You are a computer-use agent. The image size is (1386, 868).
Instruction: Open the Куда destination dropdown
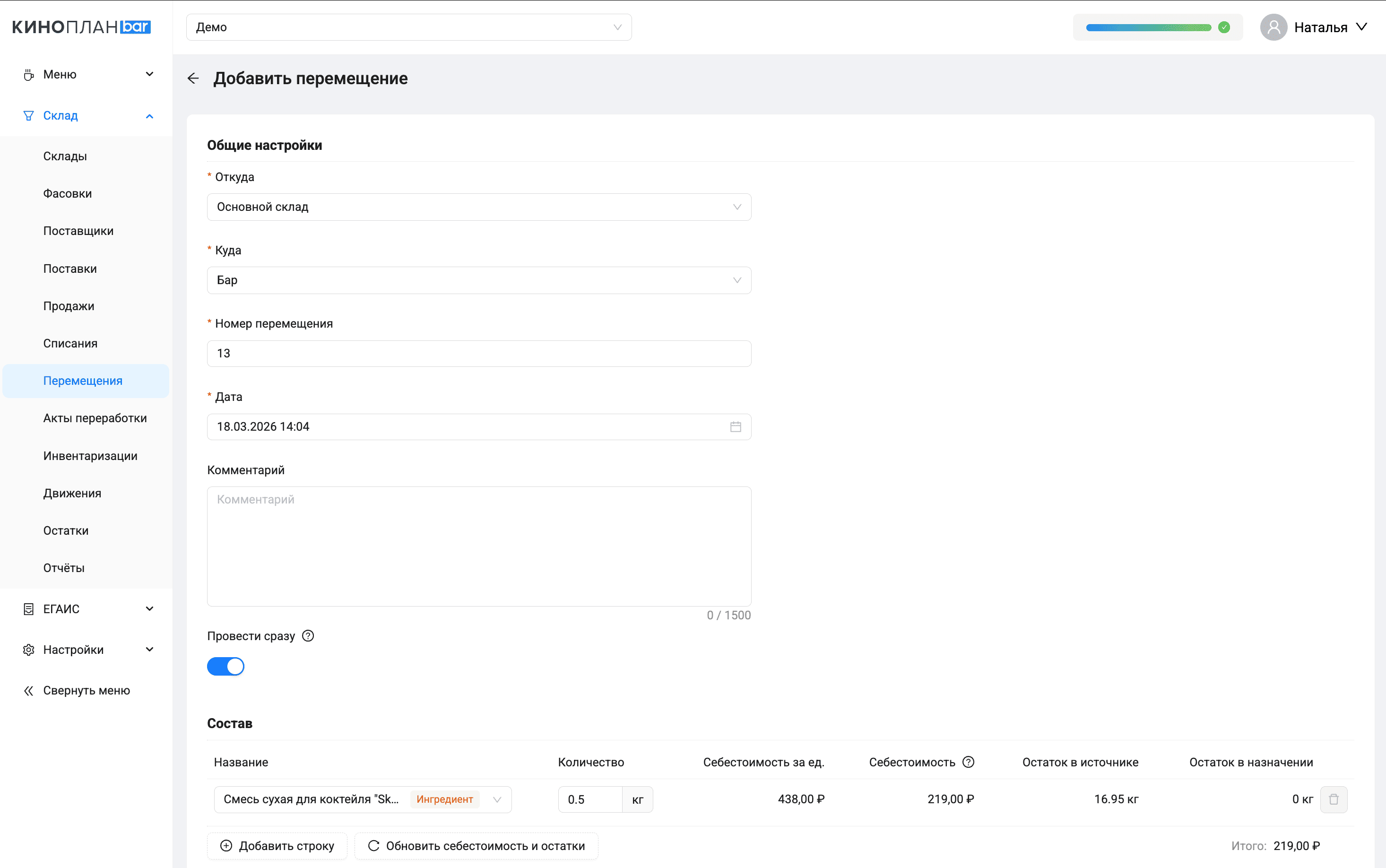pos(479,280)
